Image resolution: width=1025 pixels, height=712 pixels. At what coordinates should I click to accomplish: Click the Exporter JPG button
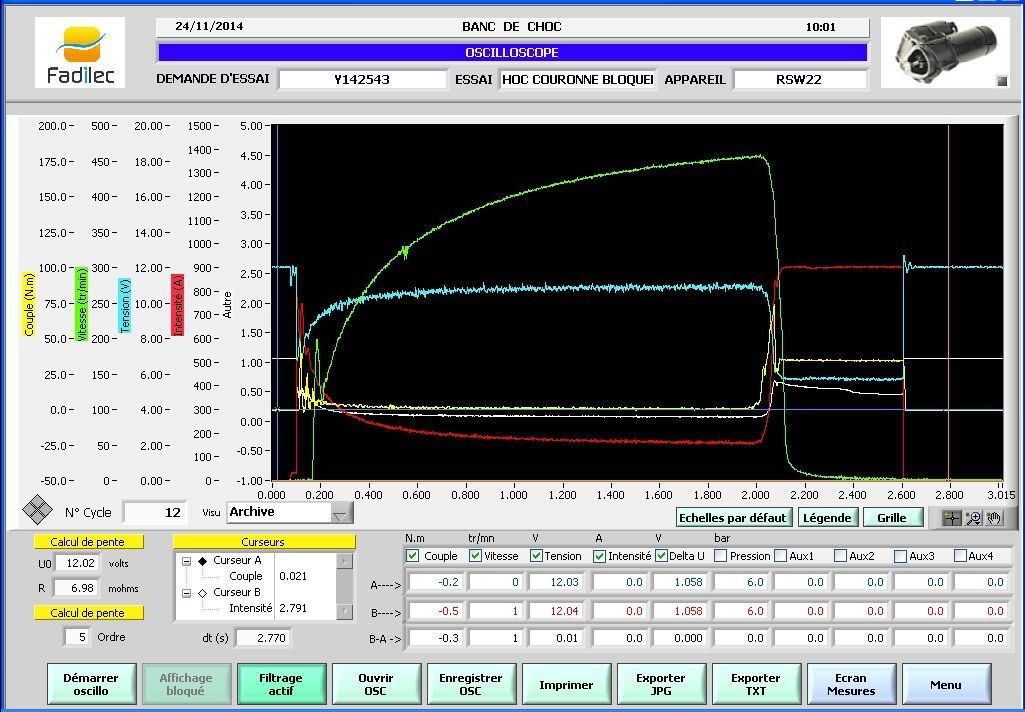tap(661, 685)
